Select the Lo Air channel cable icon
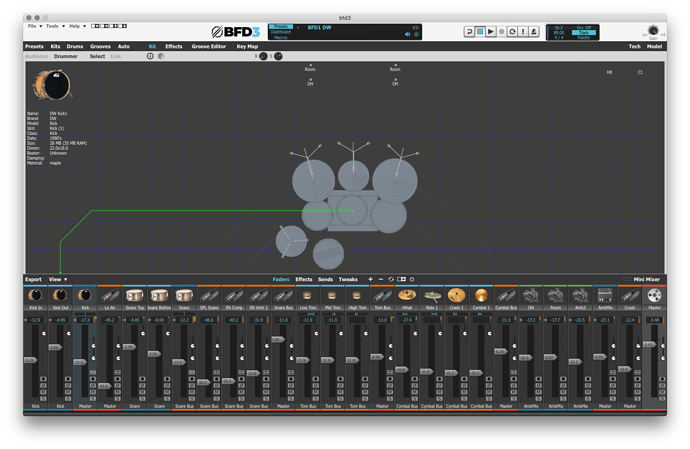The height and width of the screenshot is (449, 690). [110, 295]
